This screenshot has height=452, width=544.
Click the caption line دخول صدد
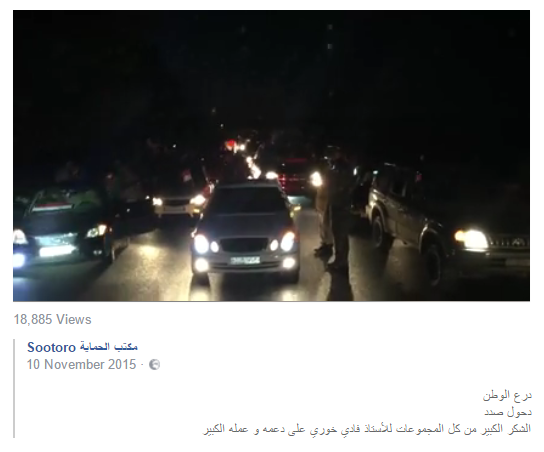coord(508,412)
